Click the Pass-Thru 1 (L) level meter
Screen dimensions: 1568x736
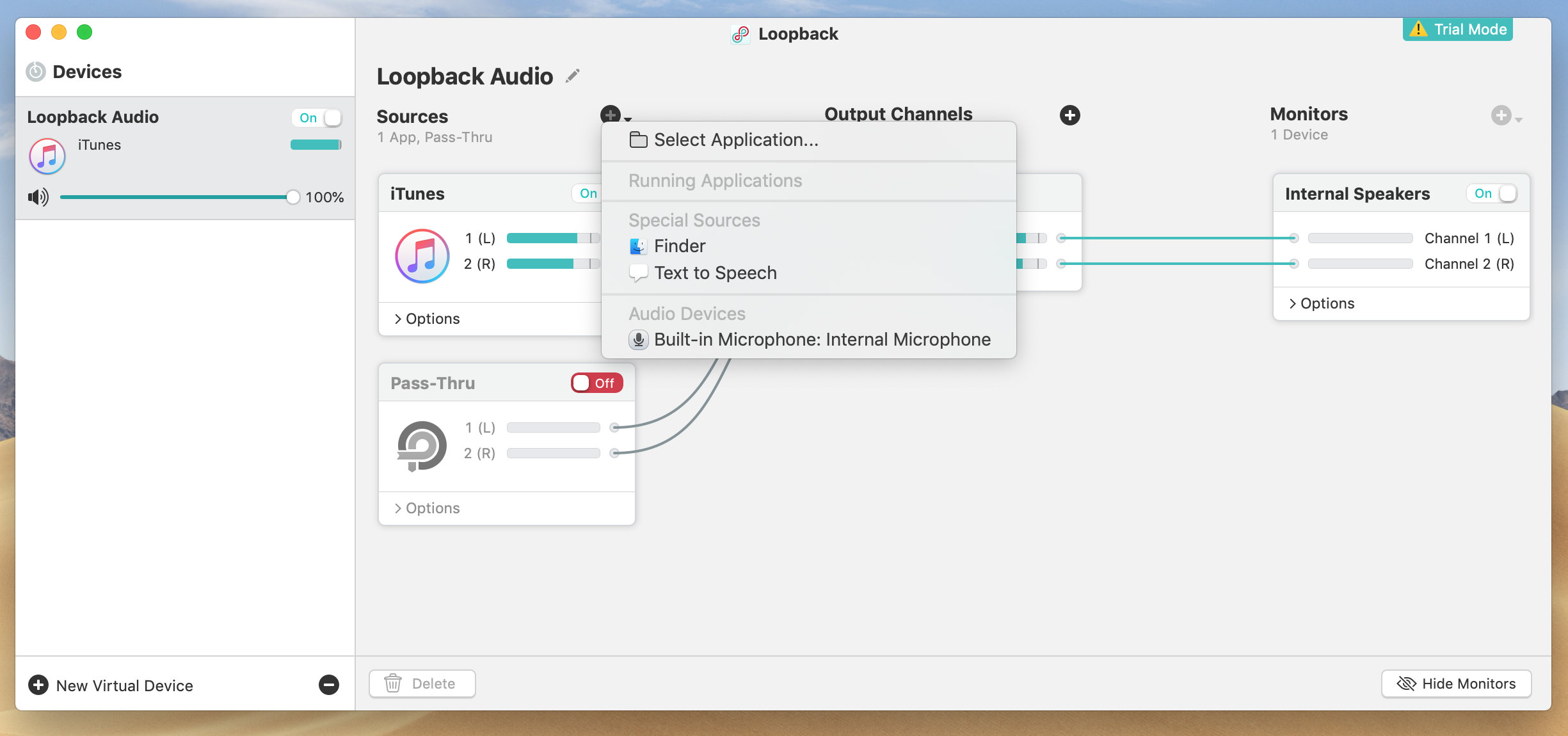point(553,428)
